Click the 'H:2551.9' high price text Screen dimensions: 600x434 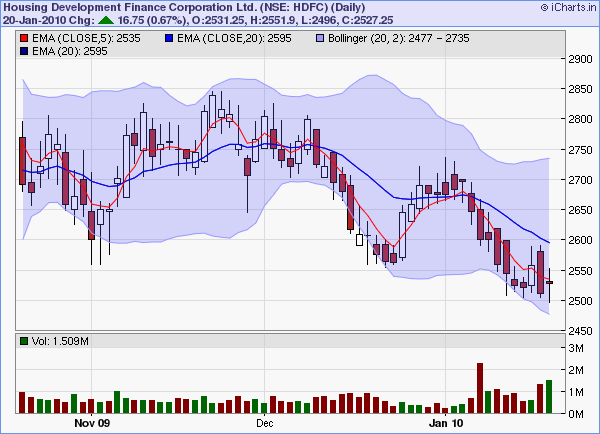273,20
